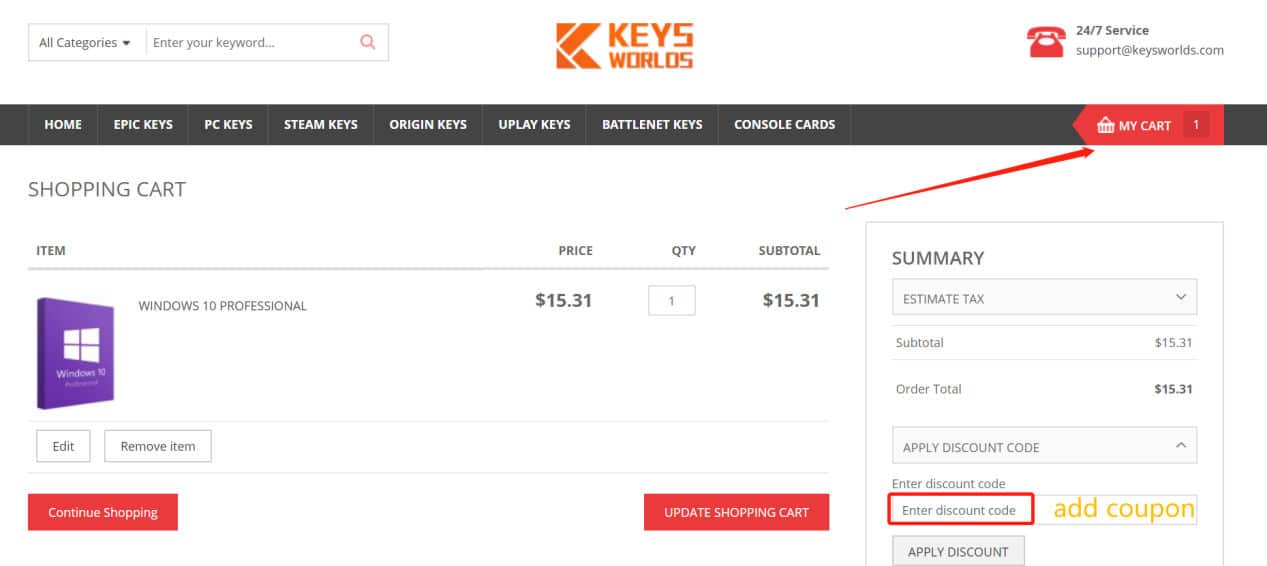Screen dimensions: 1267x566
Task: Open the Steam Keys menu item
Action: coord(320,125)
